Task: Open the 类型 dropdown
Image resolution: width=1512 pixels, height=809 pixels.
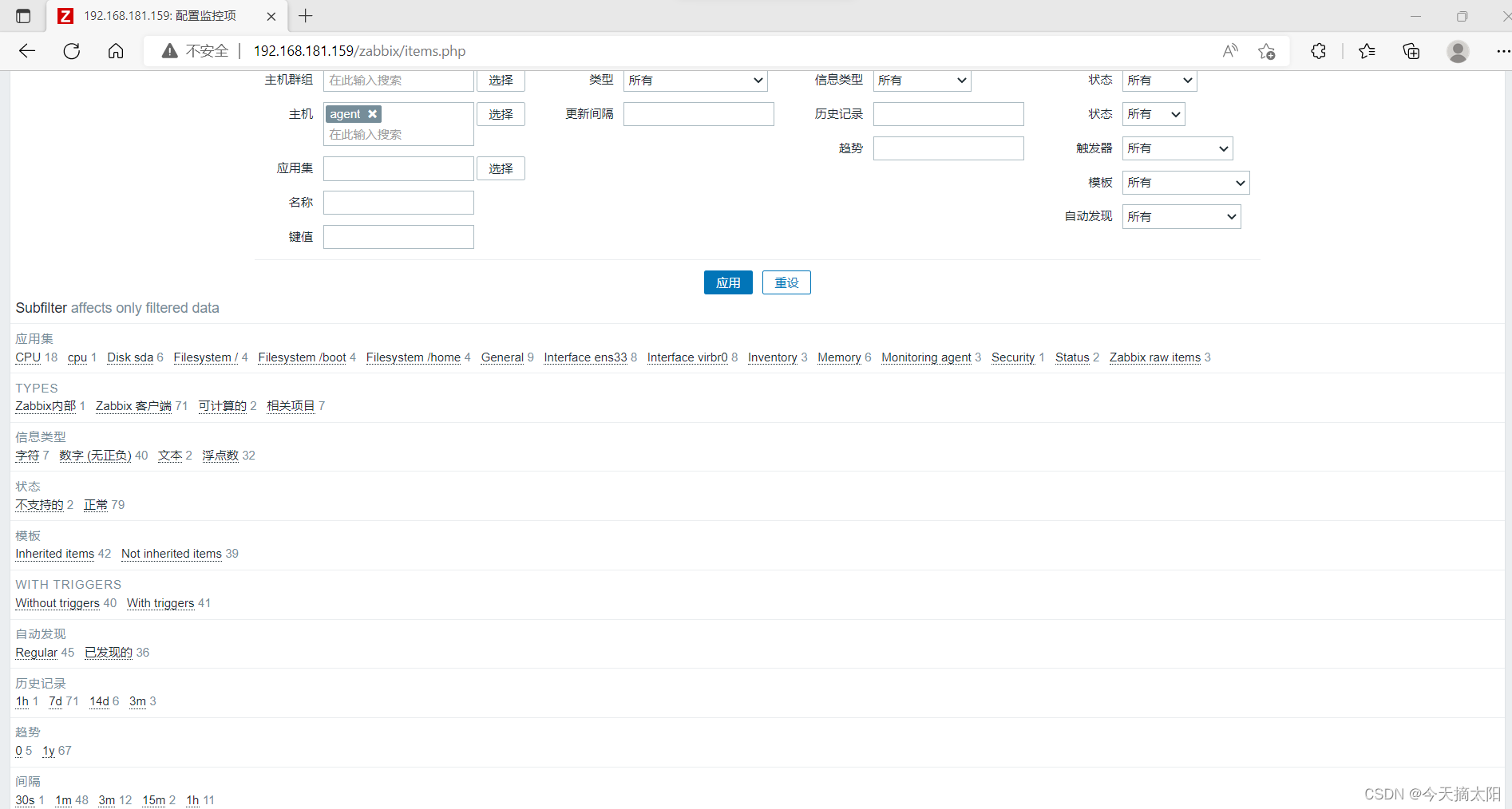Action: tap(695, 81)
